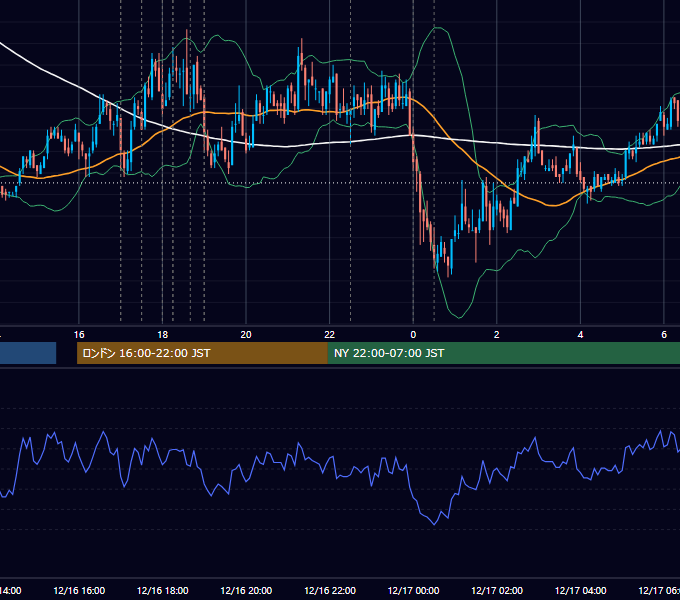This screenshot has height=600, width=680.
Task: Select the NY 22:00-07:00 JST session bar
Action: [x=504, y=353]
